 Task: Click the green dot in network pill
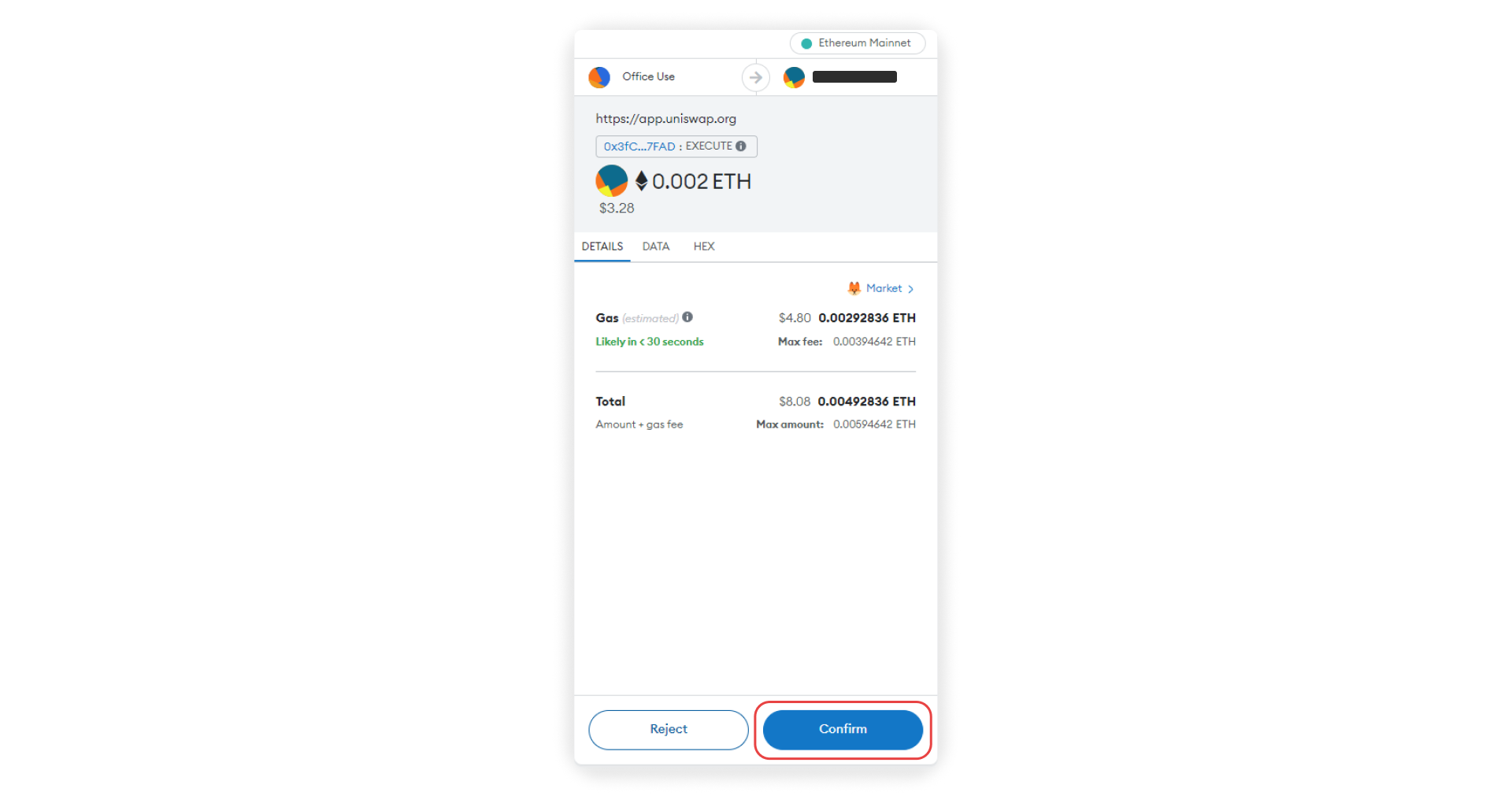(806, 43)
